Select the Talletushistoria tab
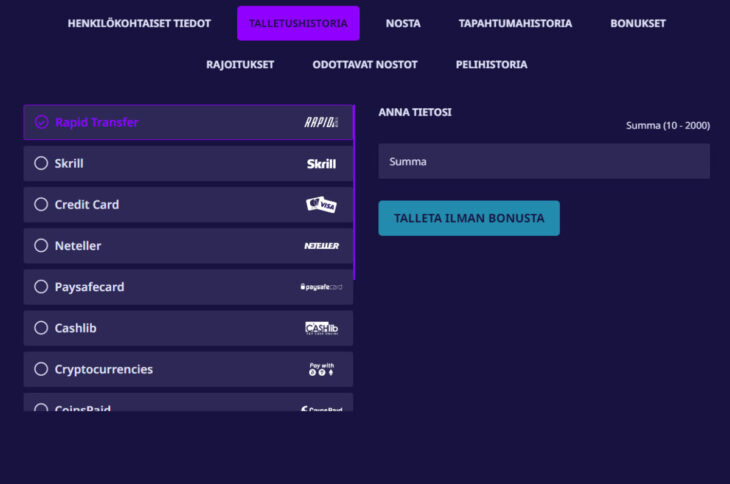730x484 pixels. (298, 23)
